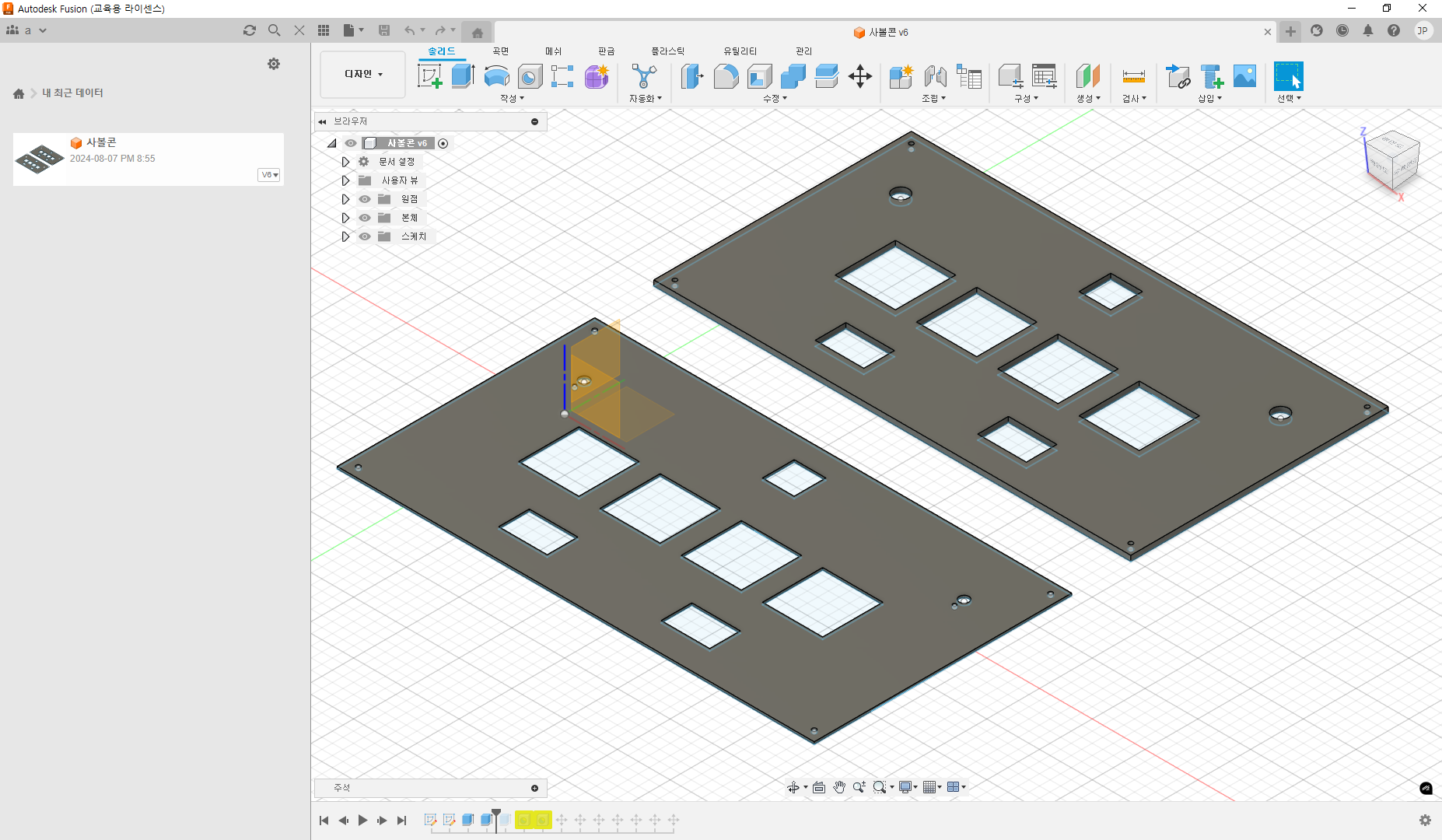The image size is (1442, 840).
Task: Select the Hole tool
Action: [x=530, y=76]
